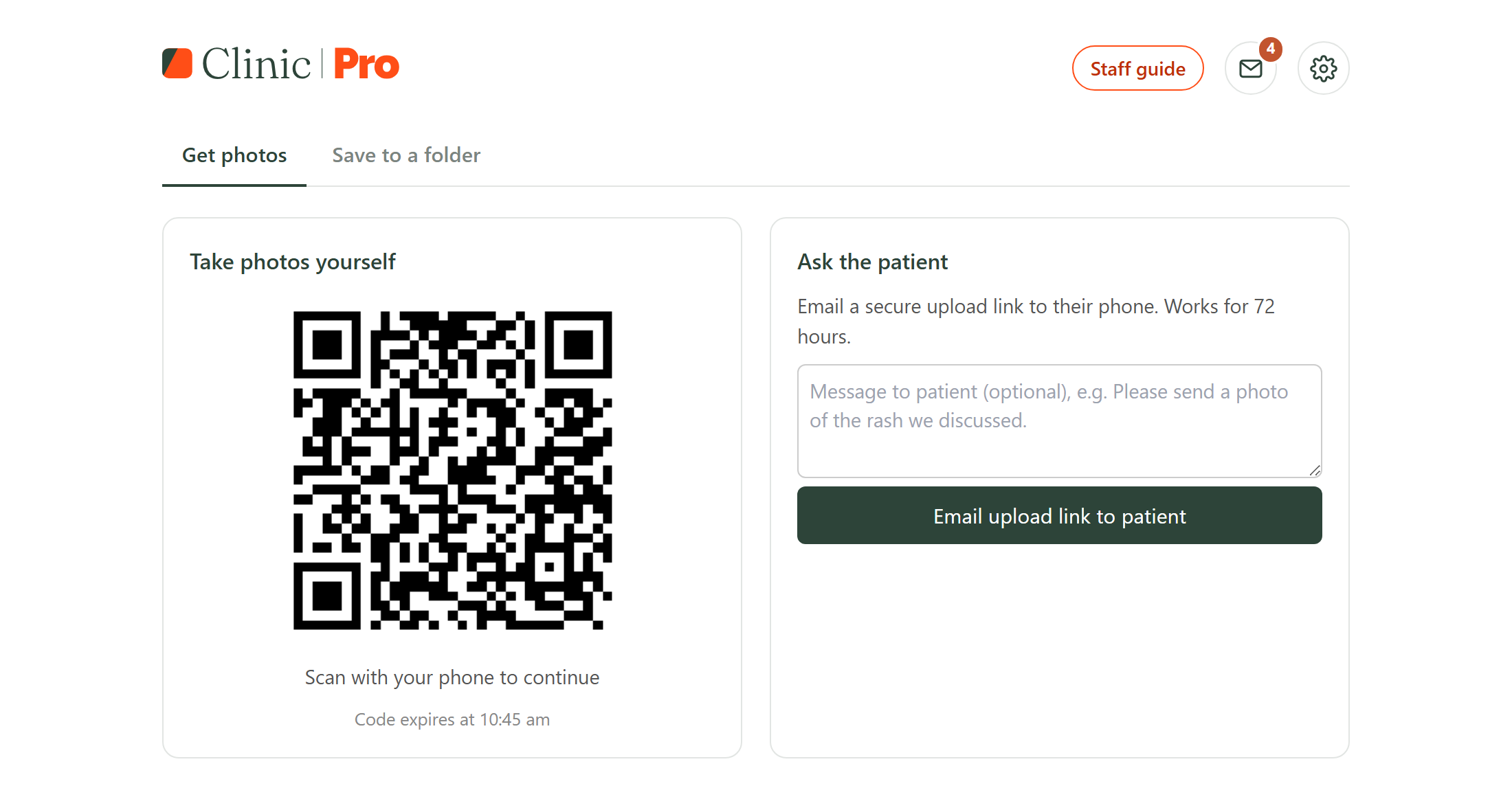Open settings via the gear icon

[1323, 69]
